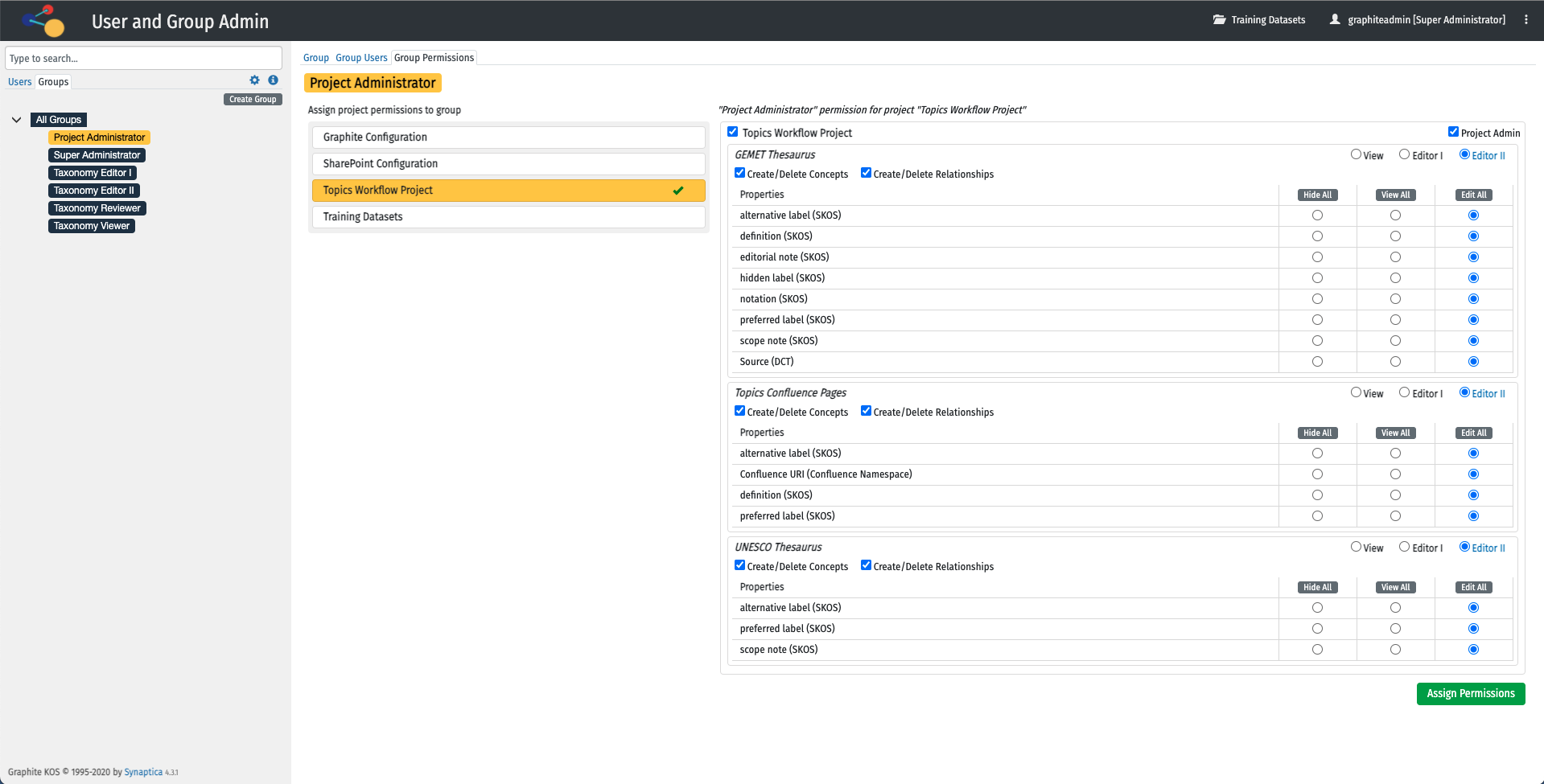Image resolution: width=1544 pixels, height=784 pixels.
Task: Toggle the Project Admin checkbox
Action: coord(1453,132)
